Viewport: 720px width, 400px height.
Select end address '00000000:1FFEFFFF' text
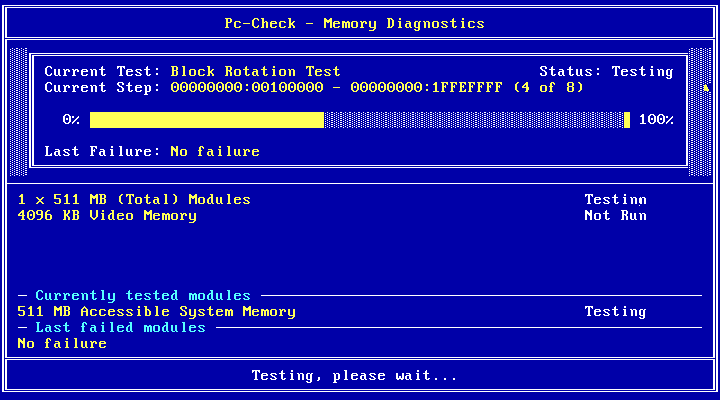point(427,87)
